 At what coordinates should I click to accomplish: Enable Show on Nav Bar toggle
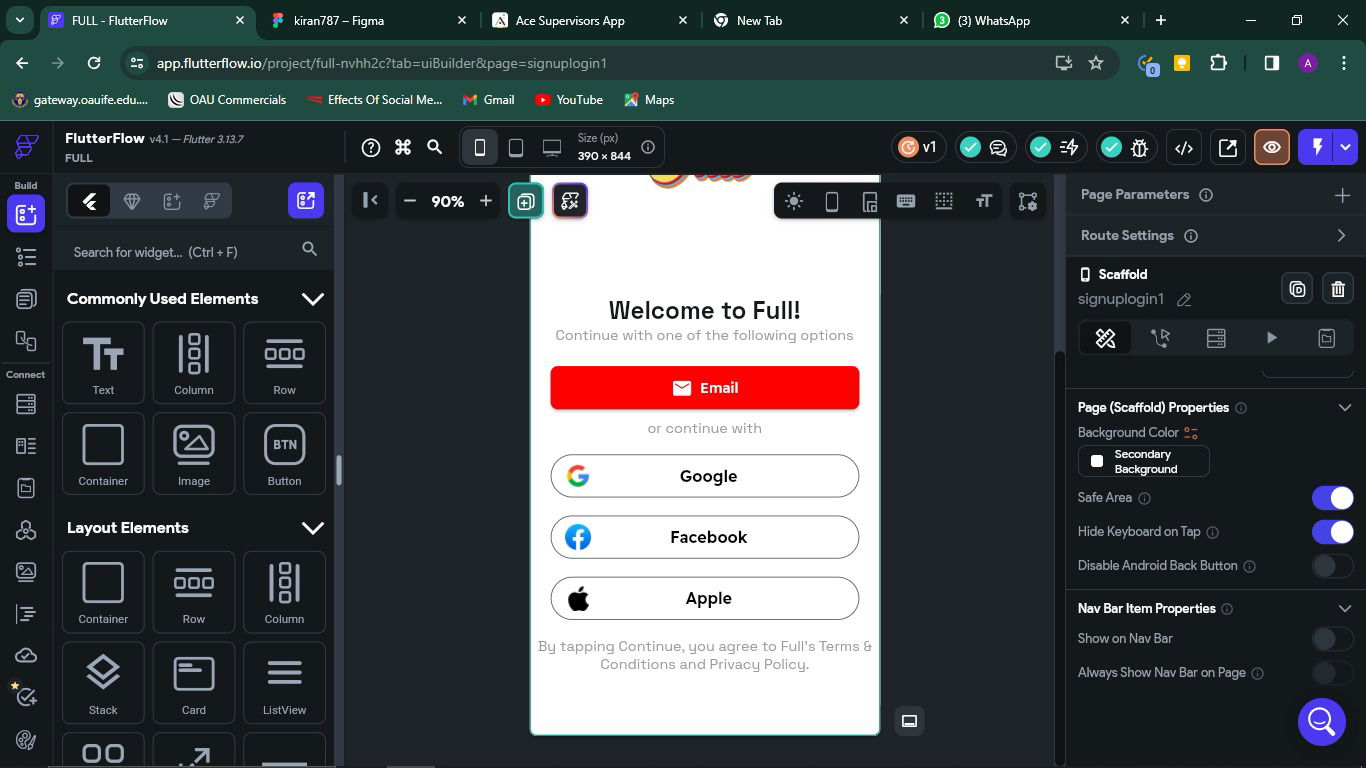click(x=1332, y=639)
